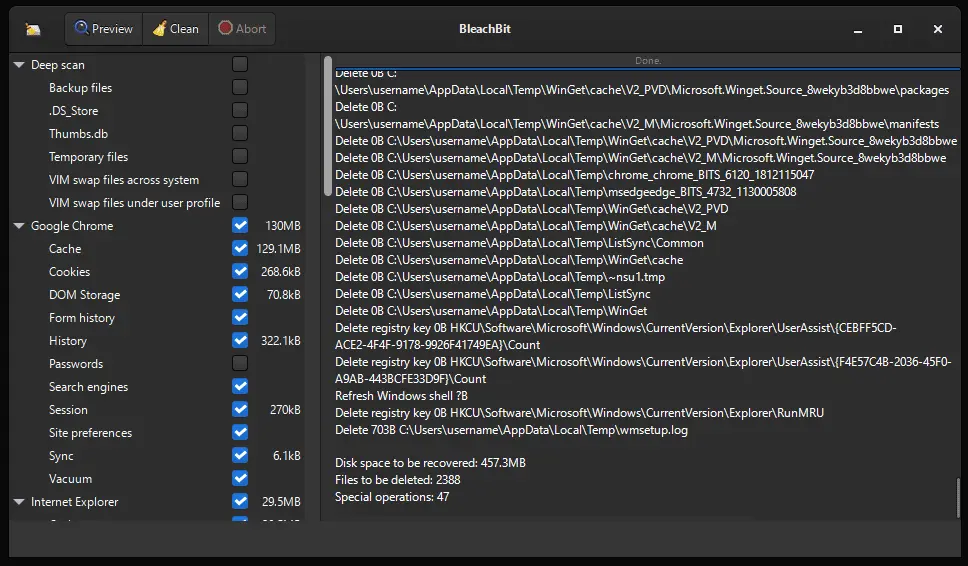The width and height of the screenshot is (968, 566).
Task: Select the Site preferences item
Action: coord(90,433)
